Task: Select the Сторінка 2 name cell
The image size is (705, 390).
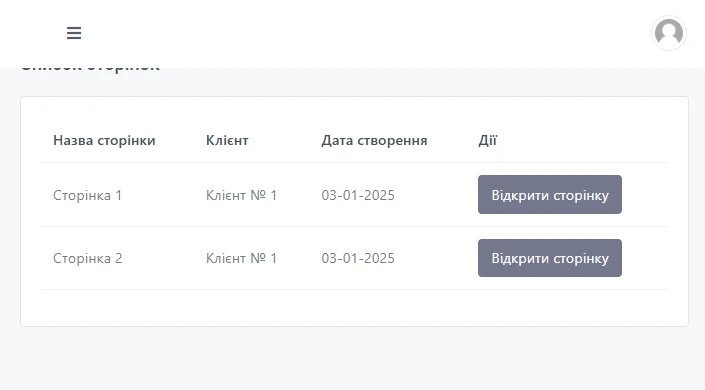Action: tap(88, 258)
